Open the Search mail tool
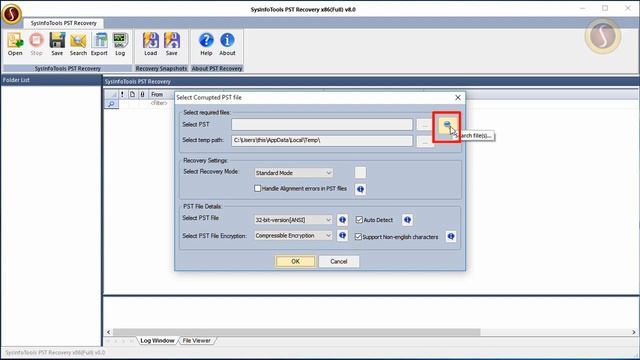640x360 pixels. click(78, 44)
